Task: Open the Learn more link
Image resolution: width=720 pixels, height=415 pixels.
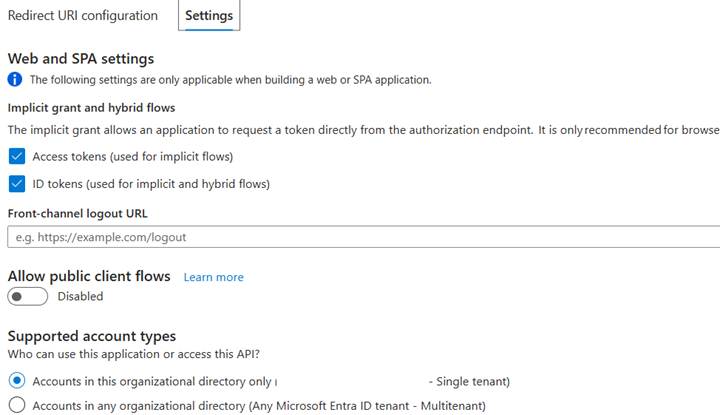Action: click(213, 277)
